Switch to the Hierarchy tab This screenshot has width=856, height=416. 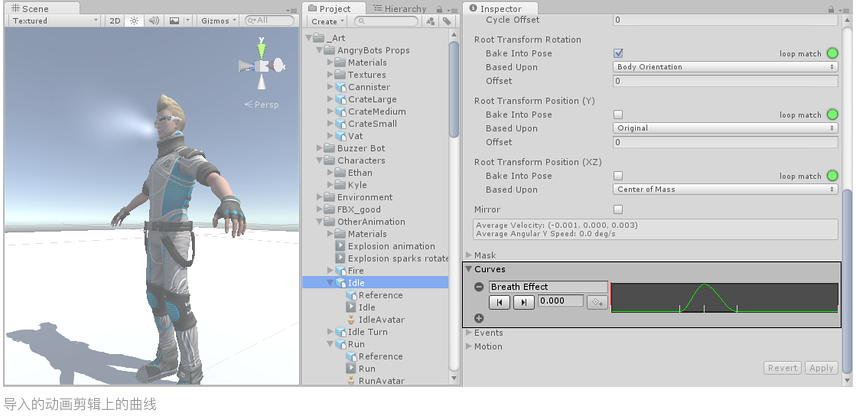pos(400,9)
